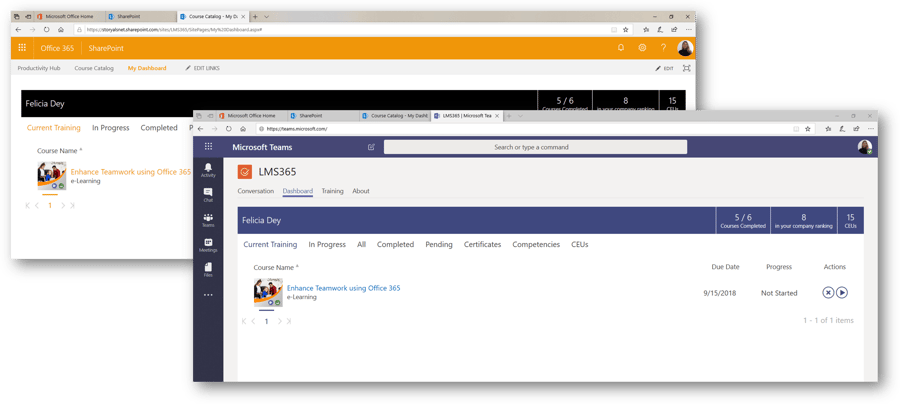Cancel the Enhance Teamwork course enrollment
Viewport: 900px width, 404px height.
pos(828,293)
